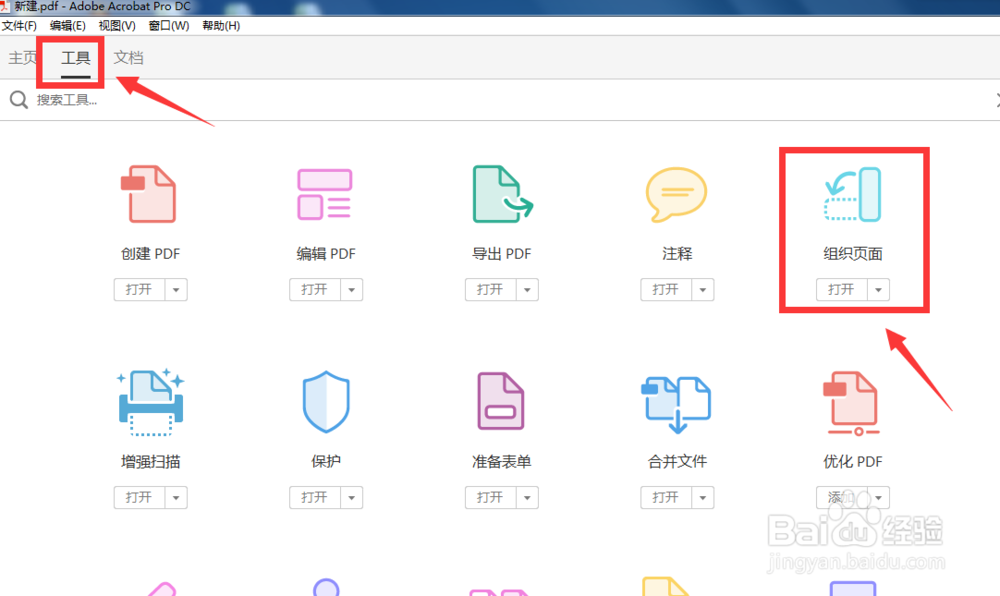This screenshot has height=596, width=1000.
Task: Click the 组织页面 label text
Action: click(x=853, y=254)
